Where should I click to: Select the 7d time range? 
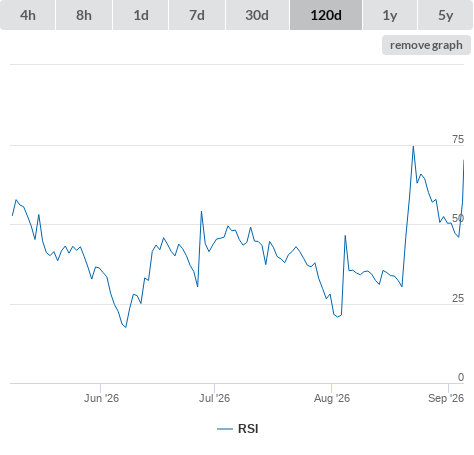click(x=197, y=15)
